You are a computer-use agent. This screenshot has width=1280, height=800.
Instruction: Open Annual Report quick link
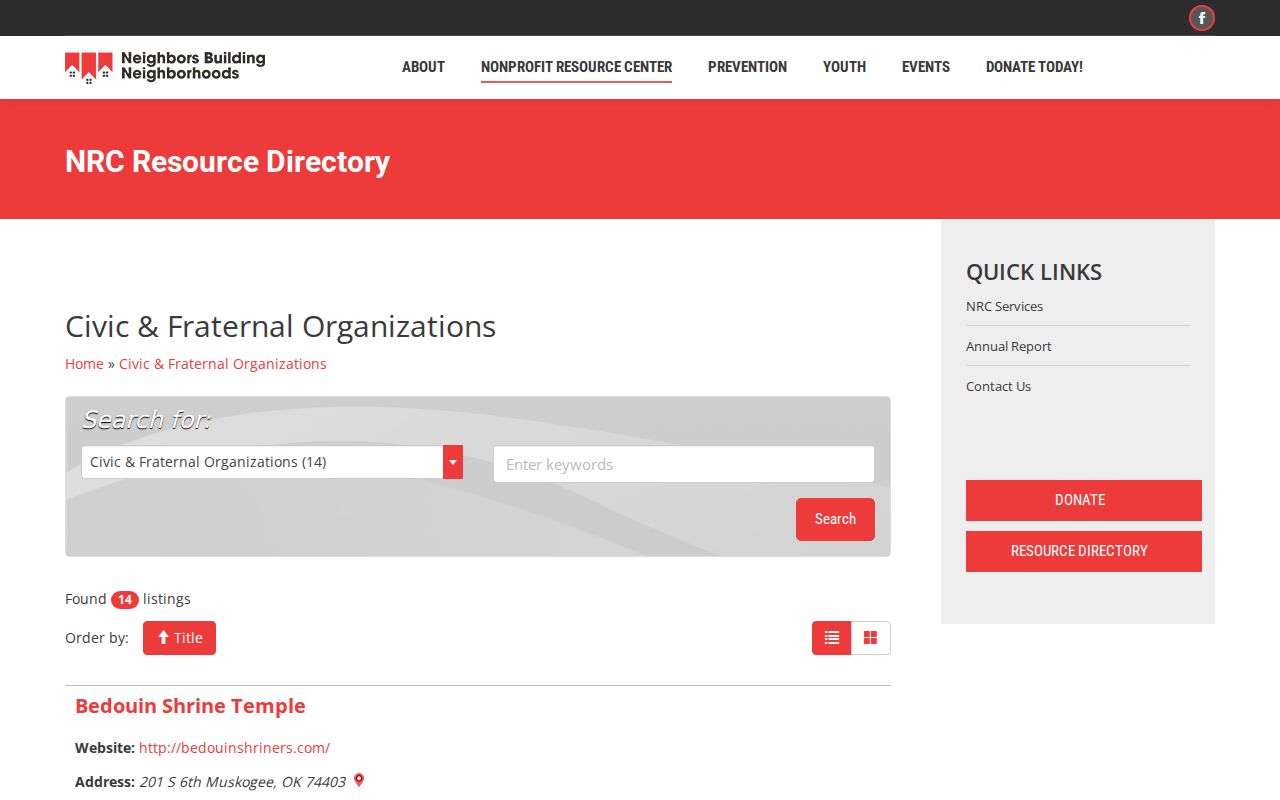coord(1008,346)
